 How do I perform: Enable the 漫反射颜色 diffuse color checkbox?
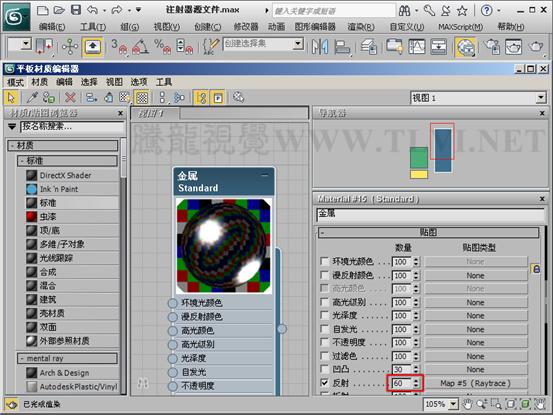coord(324,275)
